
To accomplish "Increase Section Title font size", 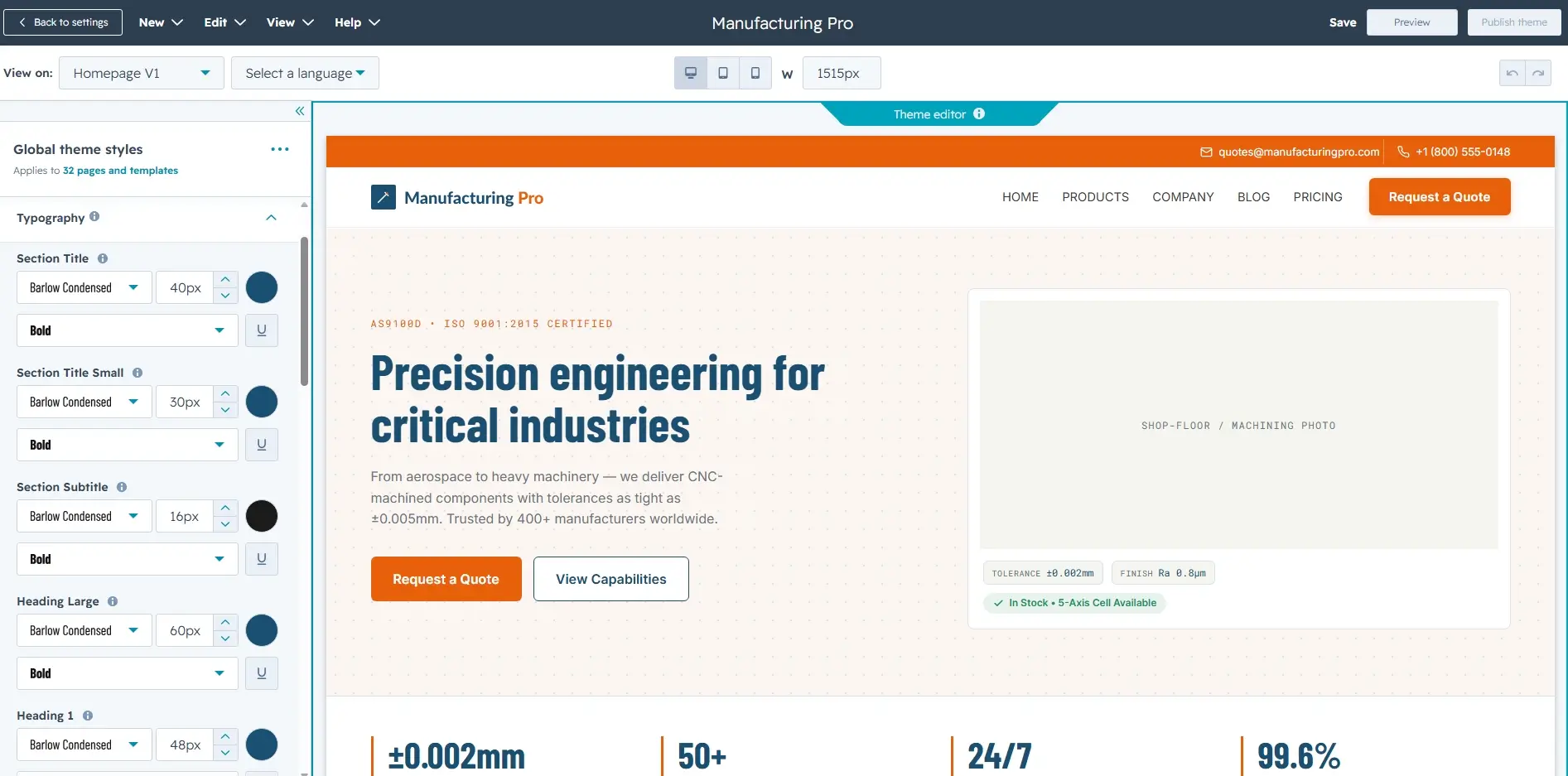I will (x=225, y=280).
